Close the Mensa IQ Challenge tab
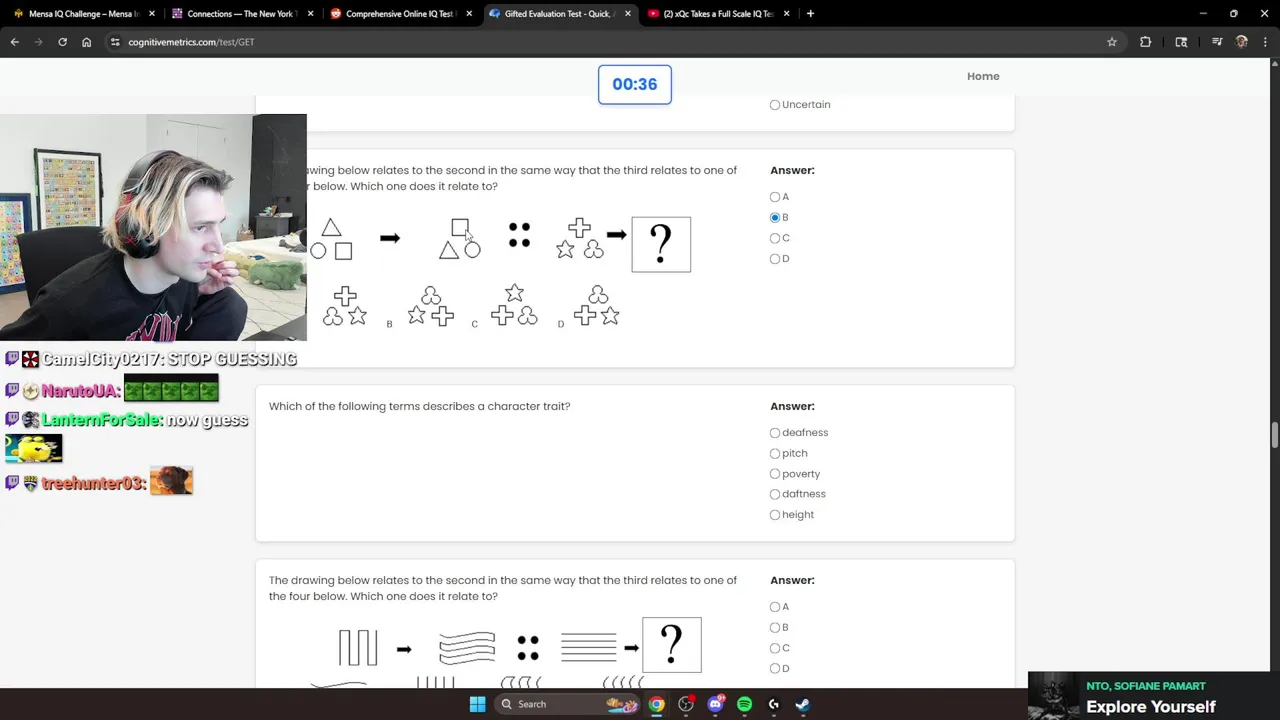This screenshot has width=1280, height=720. (152, 14)
